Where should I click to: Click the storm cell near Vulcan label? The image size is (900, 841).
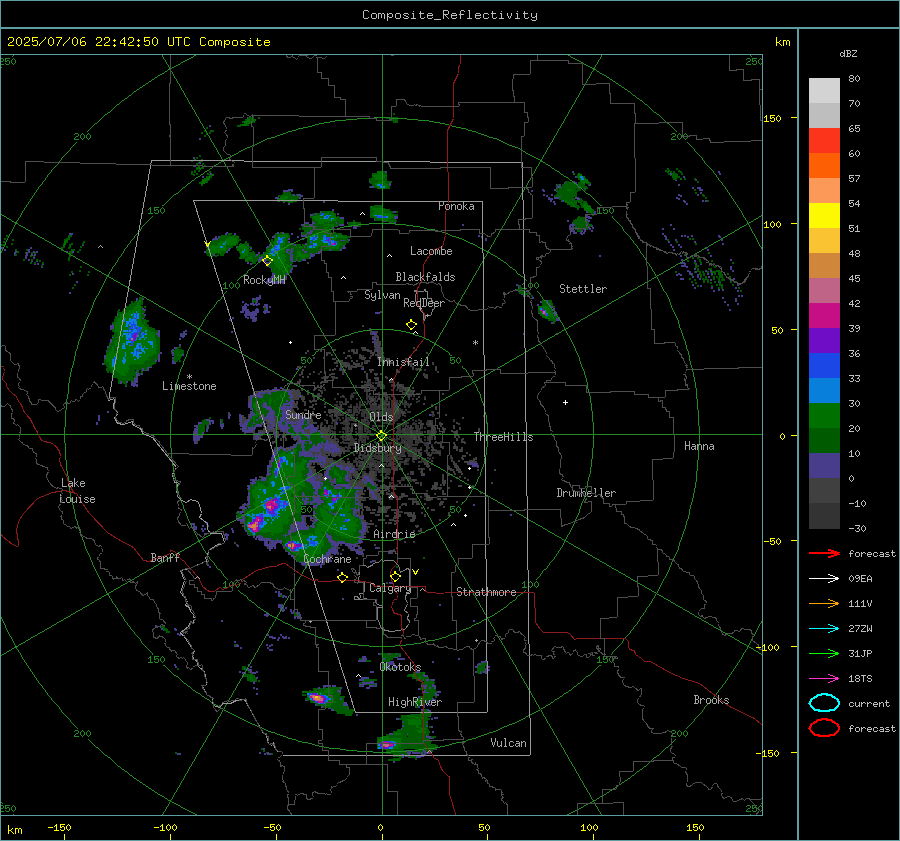pos(405,738)
